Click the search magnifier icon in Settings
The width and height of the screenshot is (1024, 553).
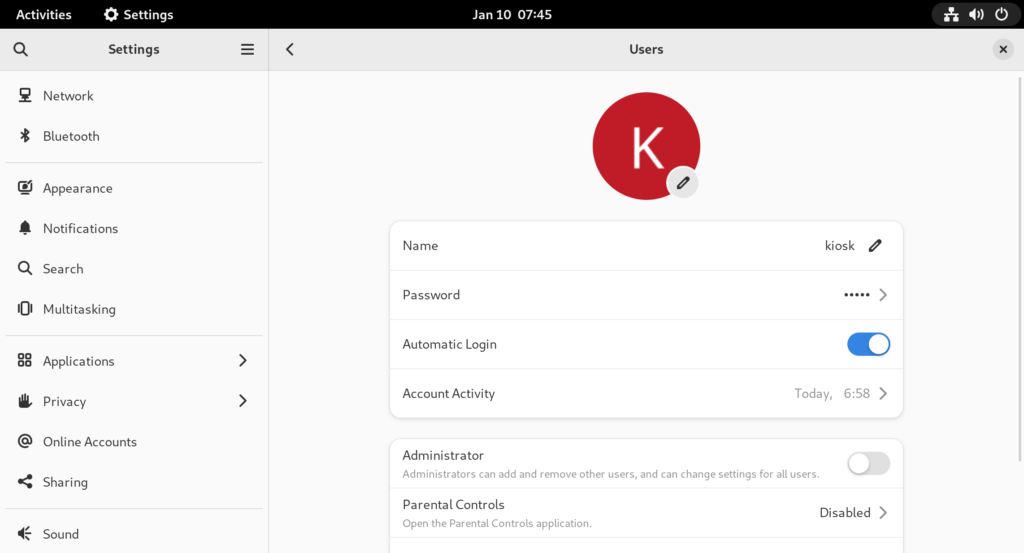pyautogui.click(x=21, y=49)
